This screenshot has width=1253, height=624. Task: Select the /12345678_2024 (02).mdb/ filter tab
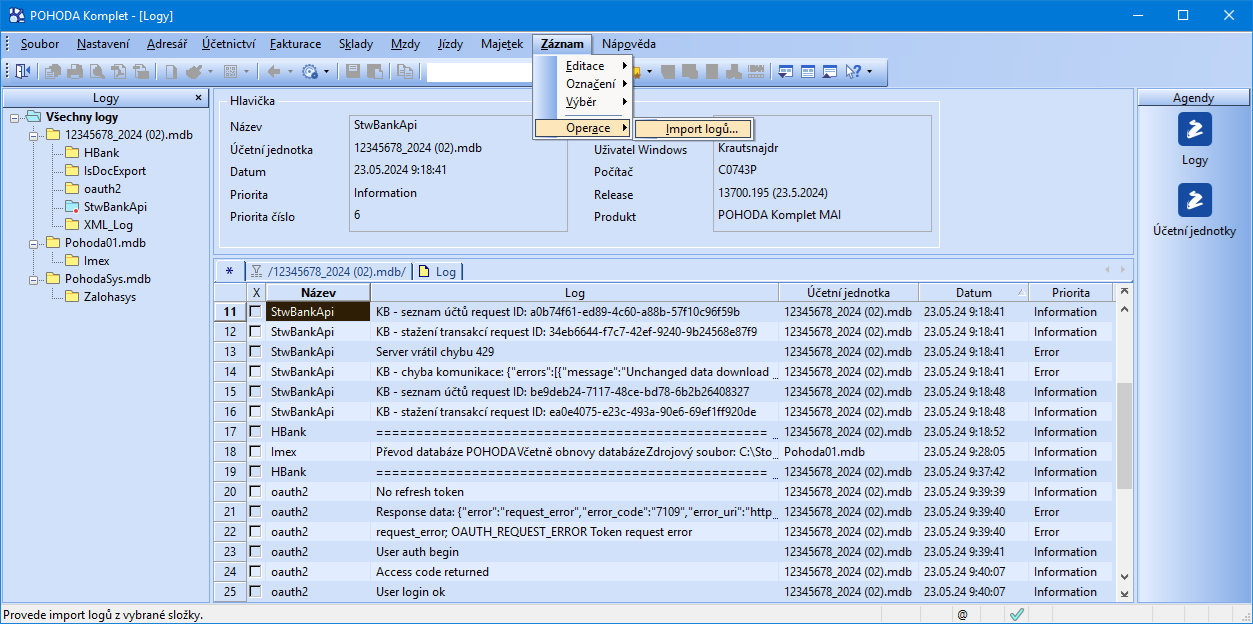pos(329,271)
